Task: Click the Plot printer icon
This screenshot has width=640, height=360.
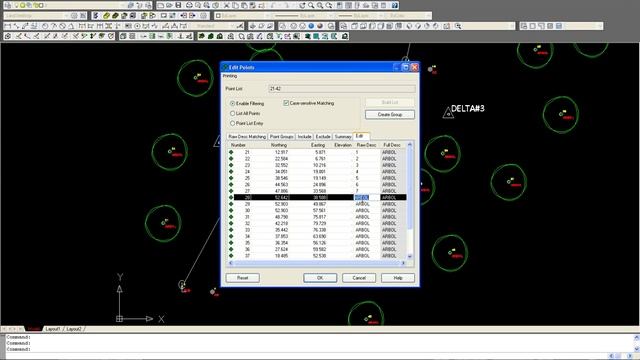Action: (x=189, y=5)
